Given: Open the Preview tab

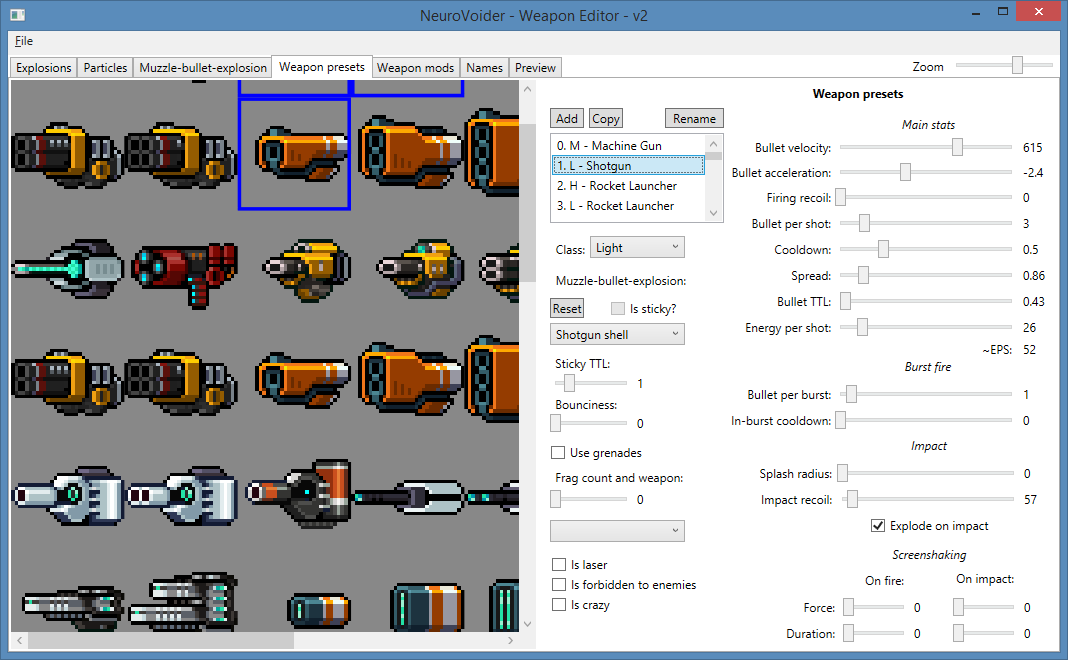Looking at the screenshot, I should [535, 67].
